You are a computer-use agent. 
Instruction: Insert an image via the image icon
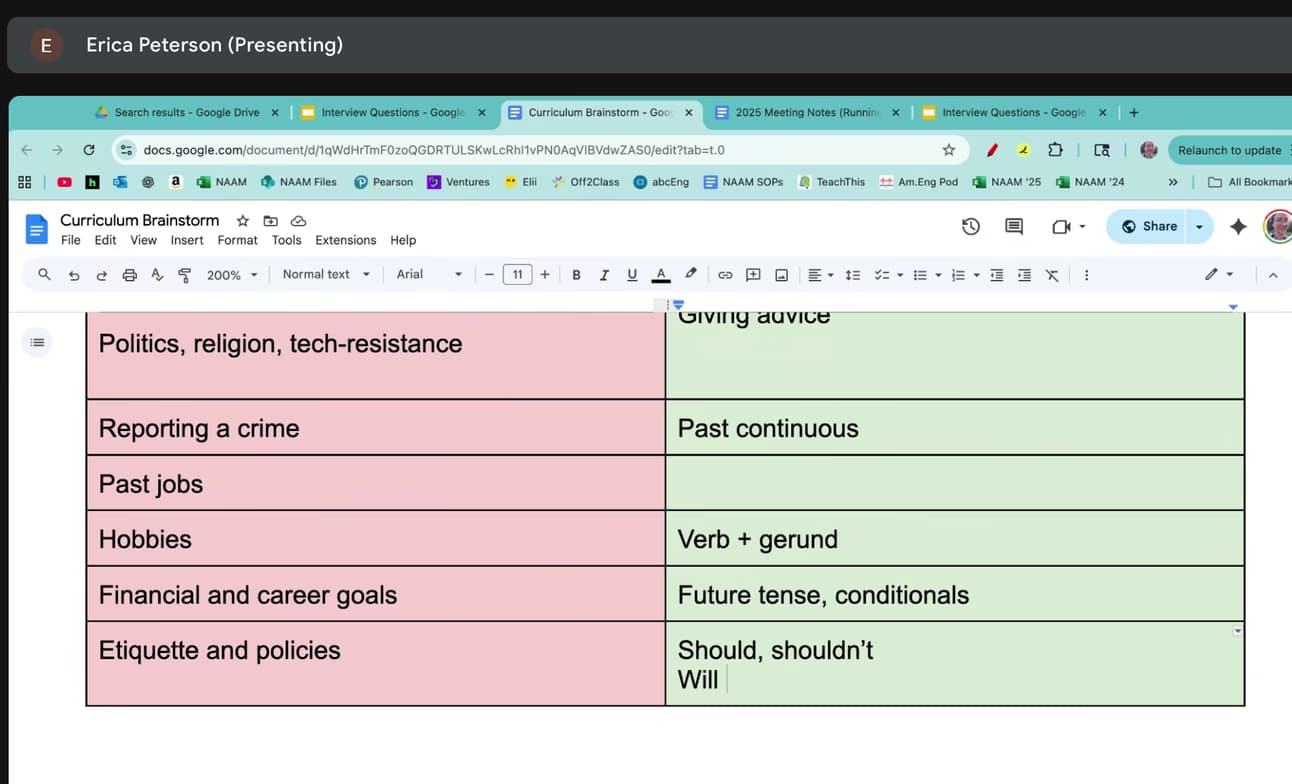(781, 274)
